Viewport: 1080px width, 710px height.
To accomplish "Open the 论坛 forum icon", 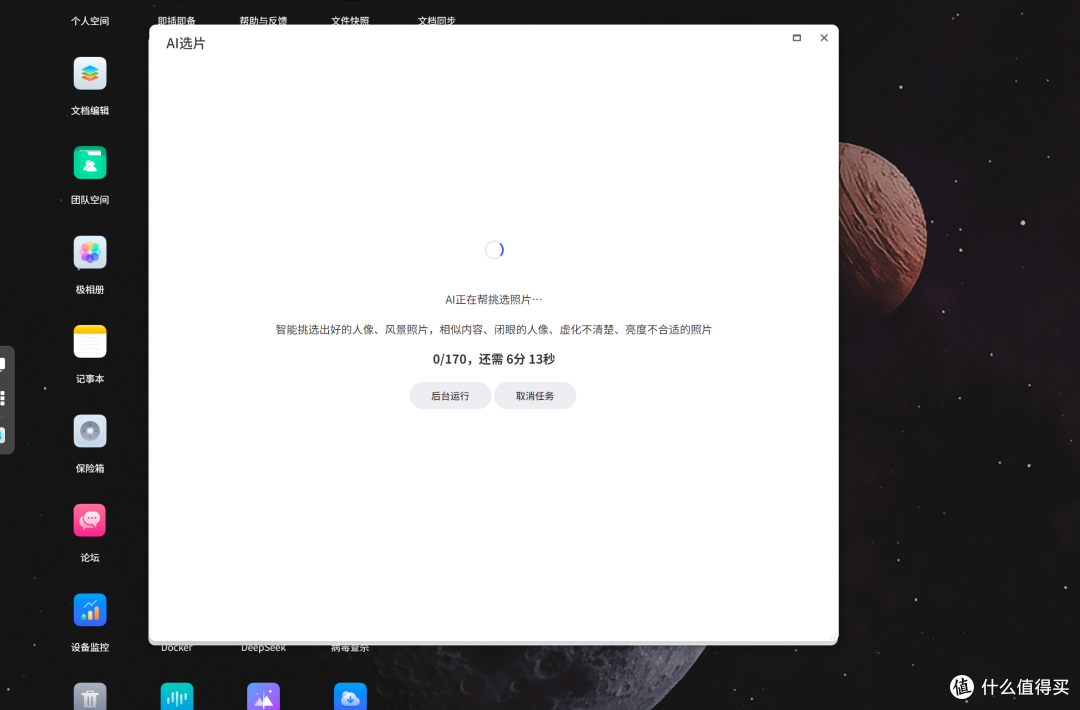I will point(90,521).
